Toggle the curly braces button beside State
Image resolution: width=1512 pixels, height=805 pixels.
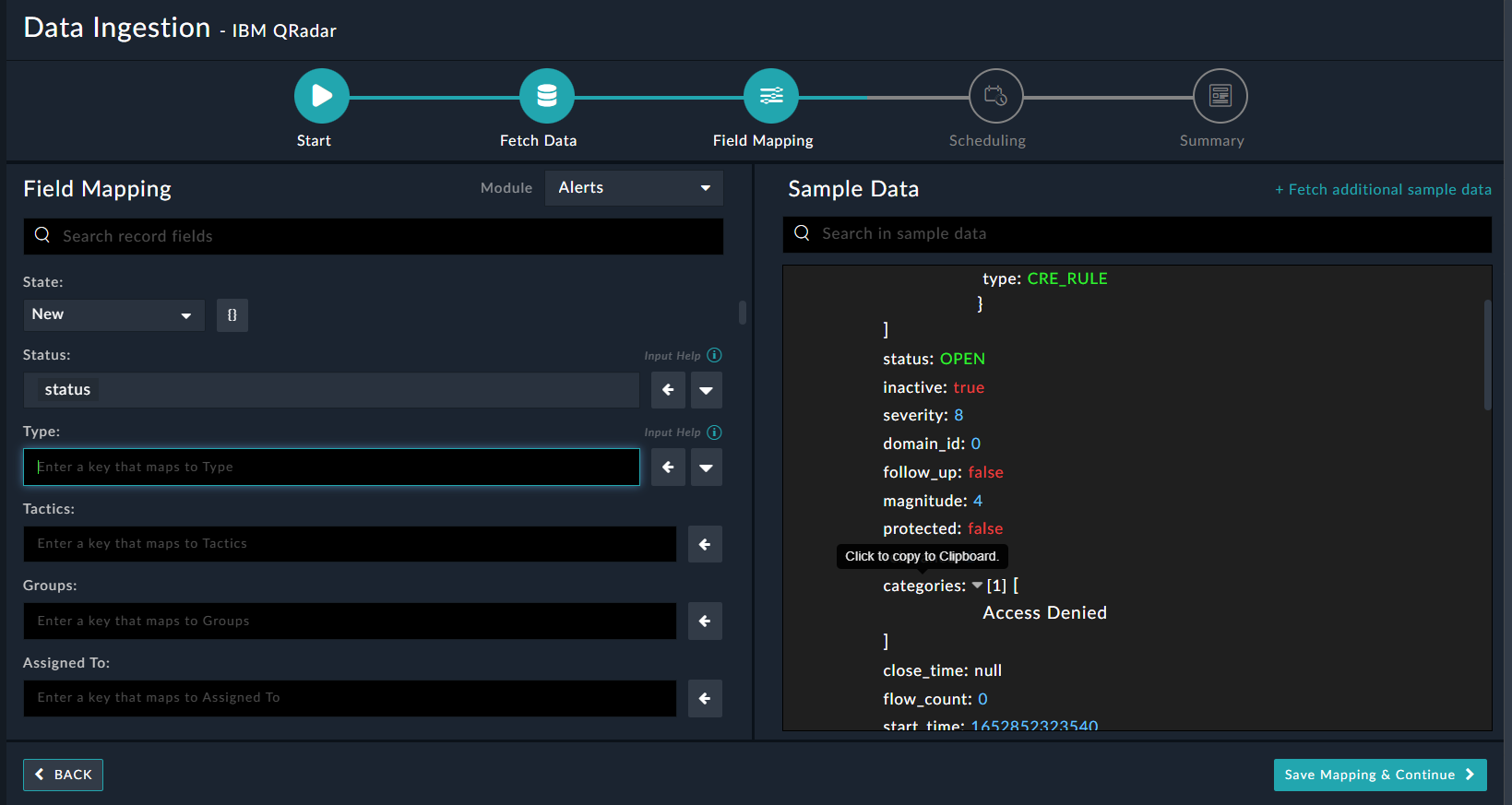click(x=232, y=315)
